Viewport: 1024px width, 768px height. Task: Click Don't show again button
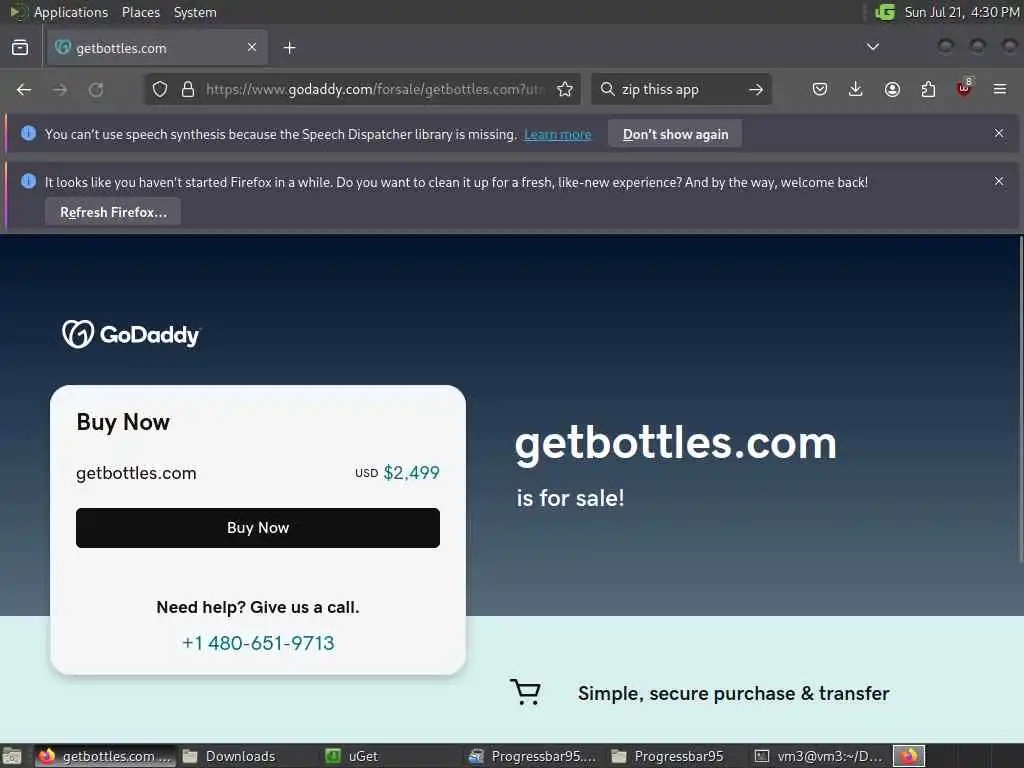(x=675, y=134)
